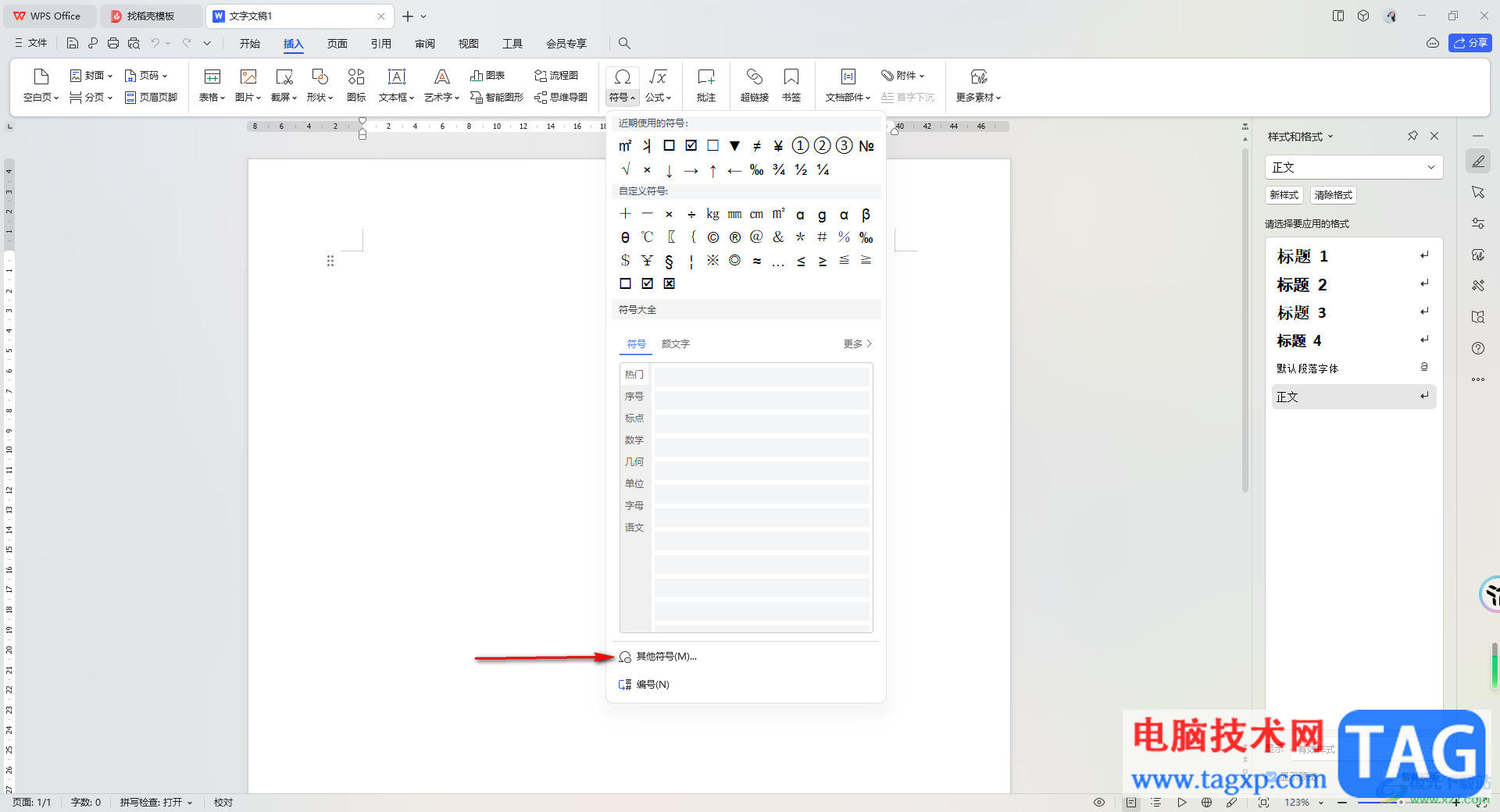Click the Picture (图片) insert icon
The image size is (1500, 812).
[248, 86]
